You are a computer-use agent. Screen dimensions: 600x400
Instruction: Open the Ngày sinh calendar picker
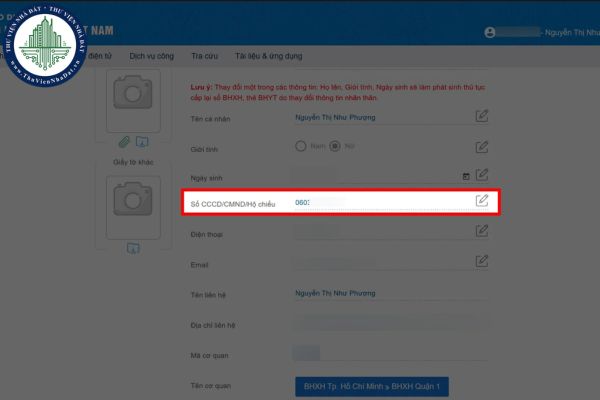coord(465,177)
